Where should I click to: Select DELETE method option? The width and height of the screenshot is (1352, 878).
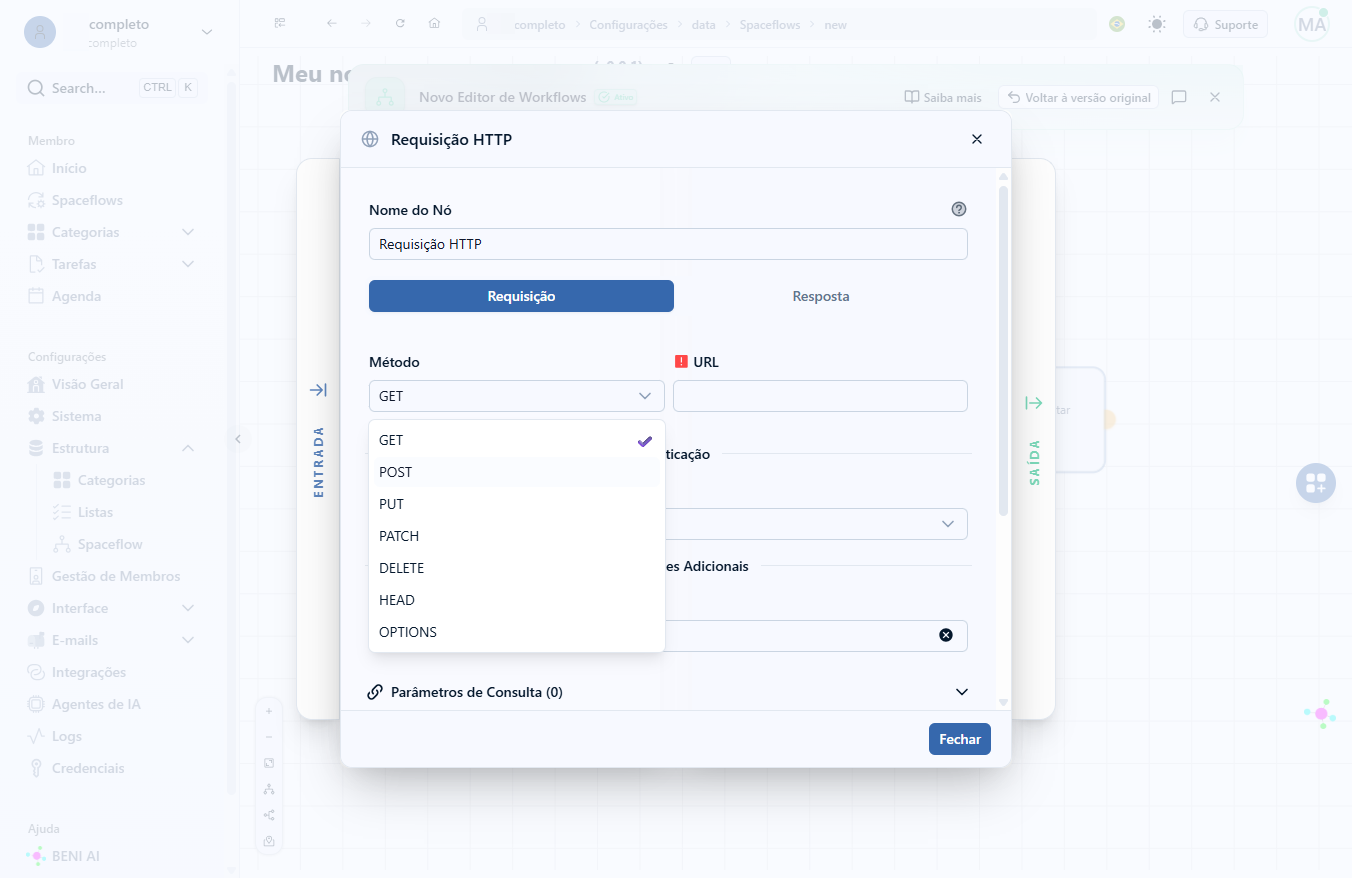[516, 568]
